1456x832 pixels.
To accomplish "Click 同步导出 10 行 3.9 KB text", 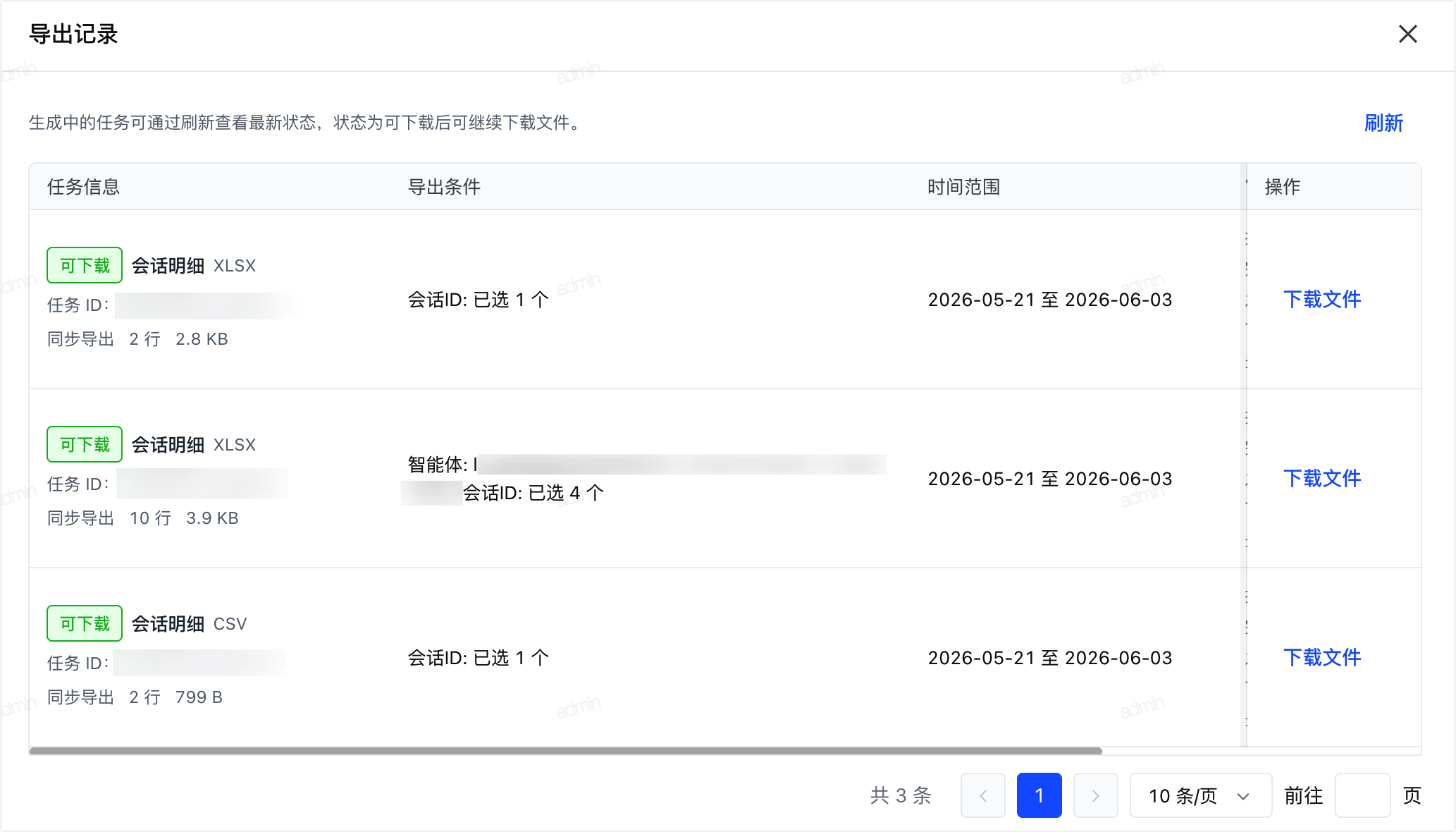I will 143,518.
